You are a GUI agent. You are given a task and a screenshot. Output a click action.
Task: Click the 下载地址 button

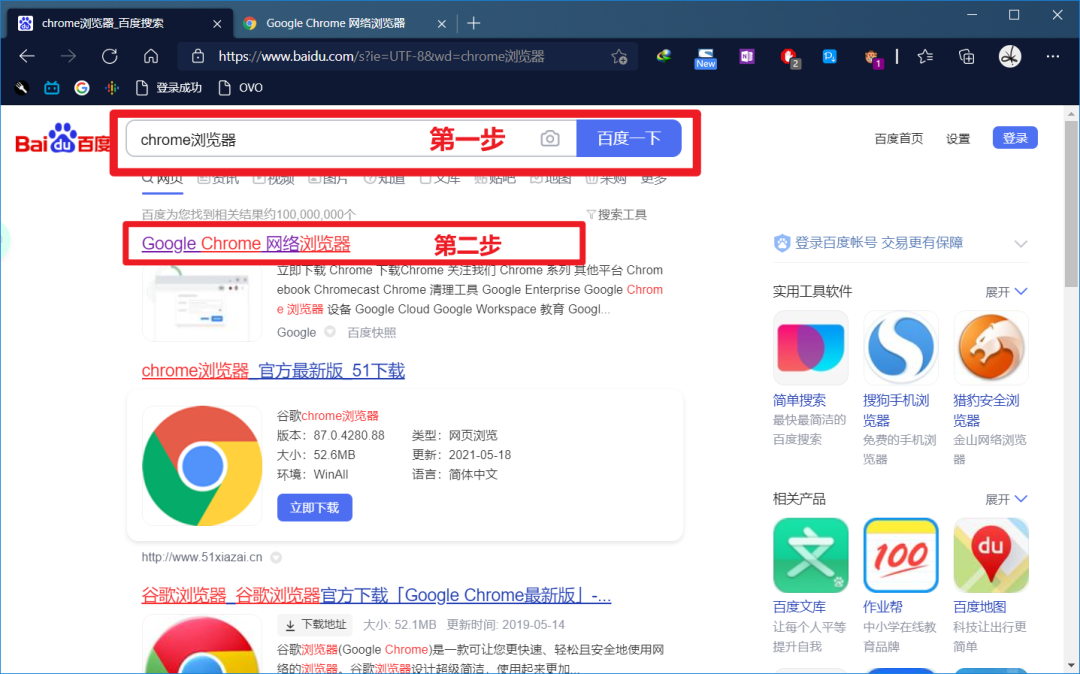[x=315, y=624]
